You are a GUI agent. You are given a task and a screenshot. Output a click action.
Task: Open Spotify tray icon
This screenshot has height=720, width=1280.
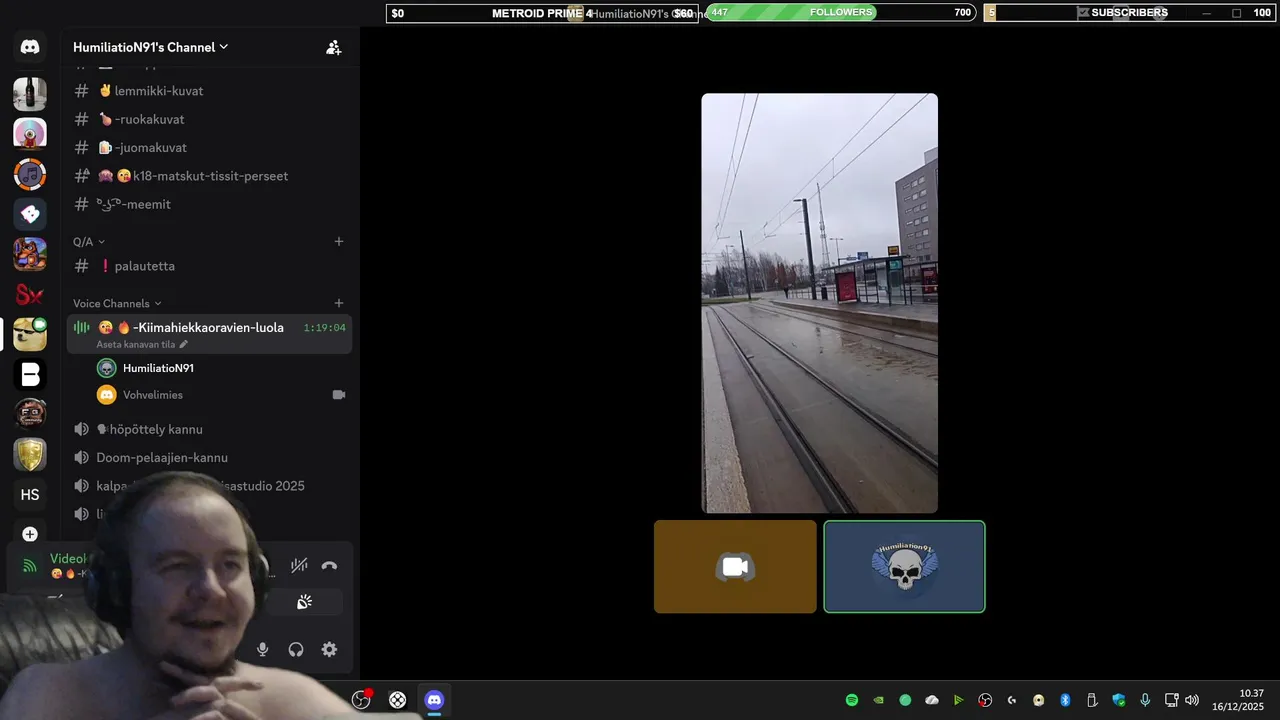(x=852, y=700)
